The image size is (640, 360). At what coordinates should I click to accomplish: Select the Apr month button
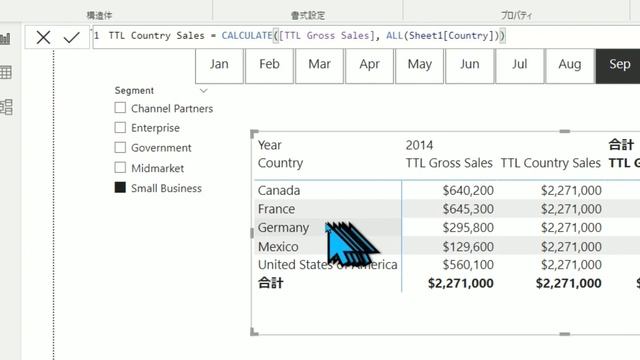370,66
